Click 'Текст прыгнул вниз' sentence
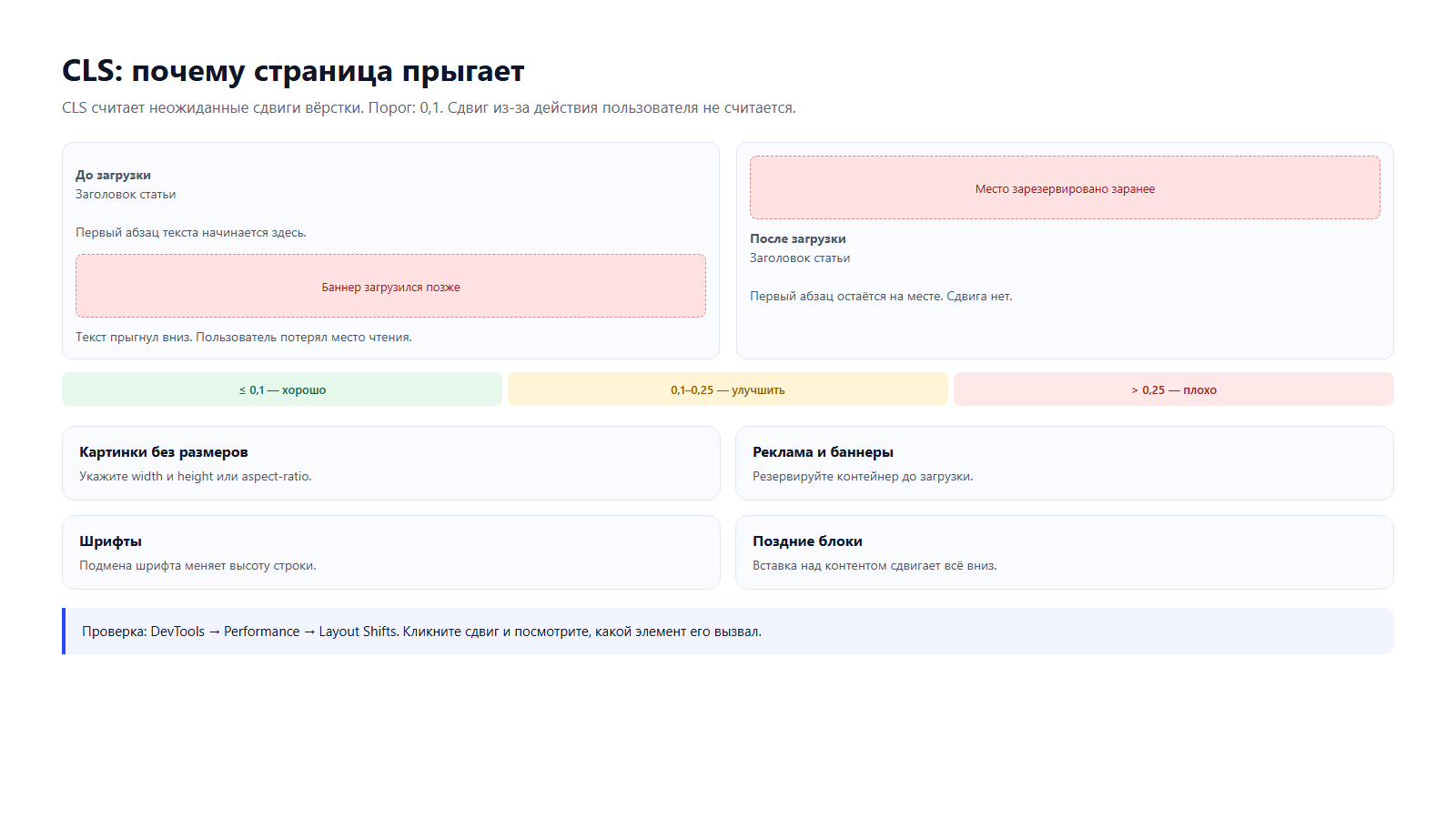 [244, 337]
